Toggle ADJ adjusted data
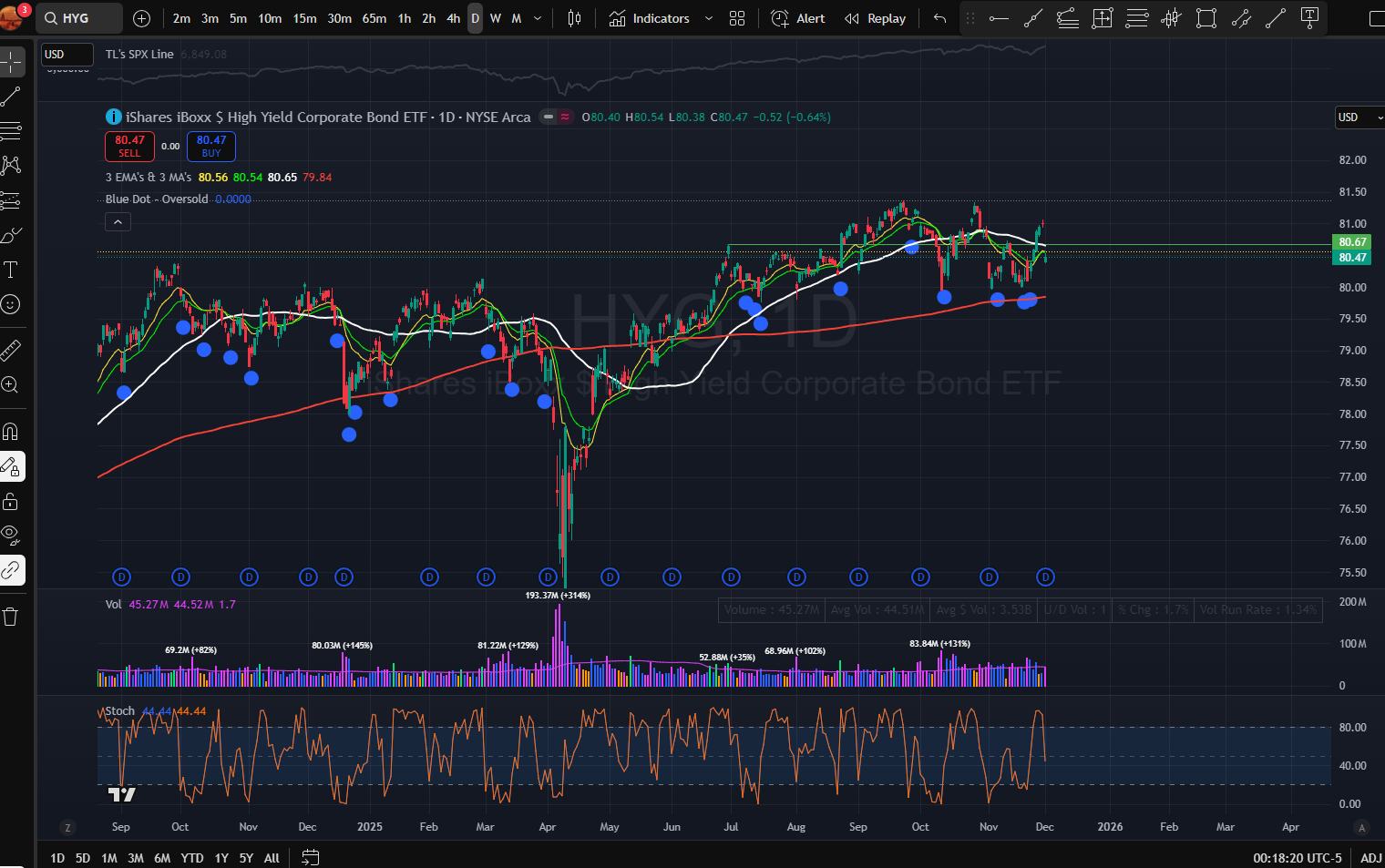 tap(1371, 858)
